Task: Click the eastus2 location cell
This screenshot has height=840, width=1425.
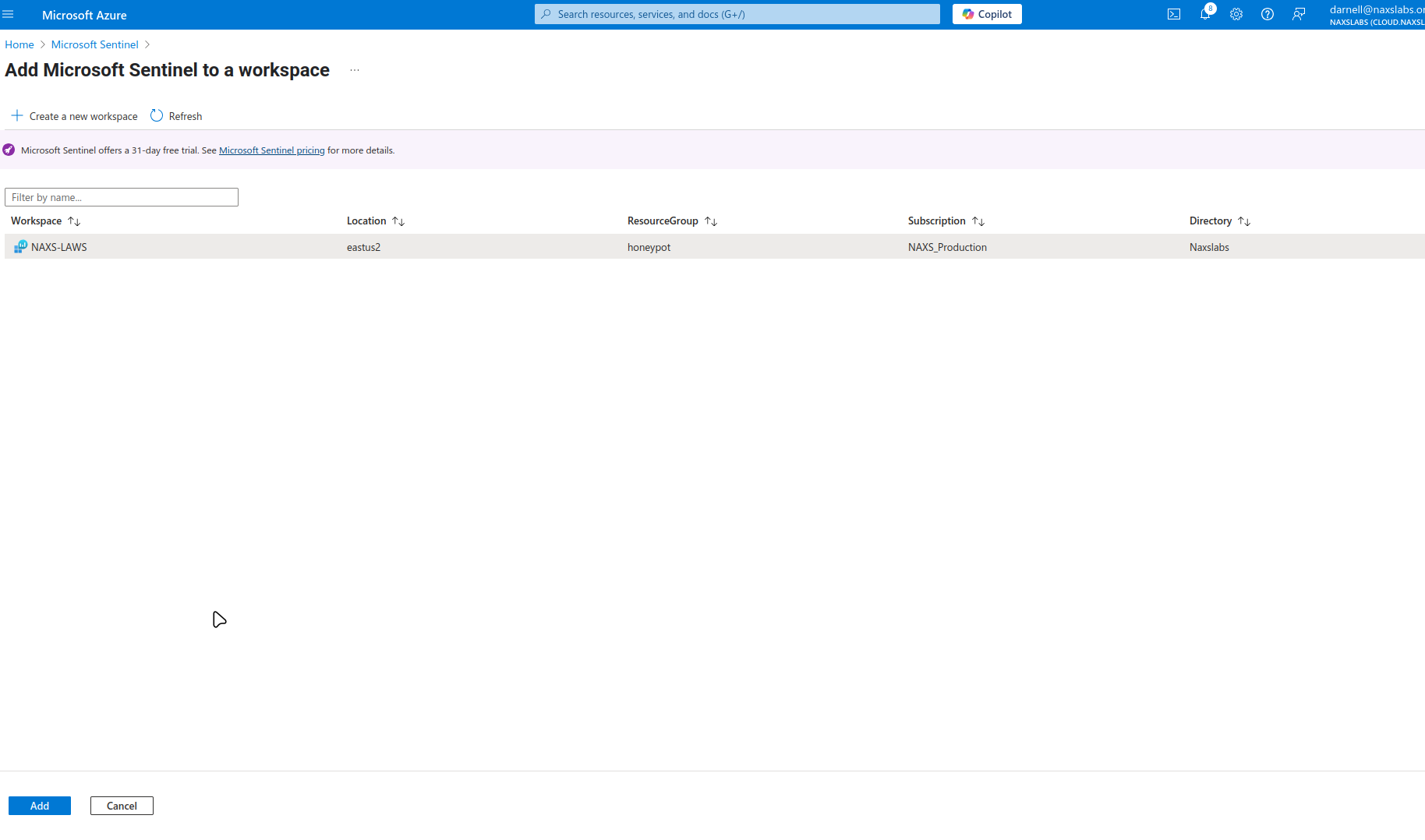Action: 364,247
